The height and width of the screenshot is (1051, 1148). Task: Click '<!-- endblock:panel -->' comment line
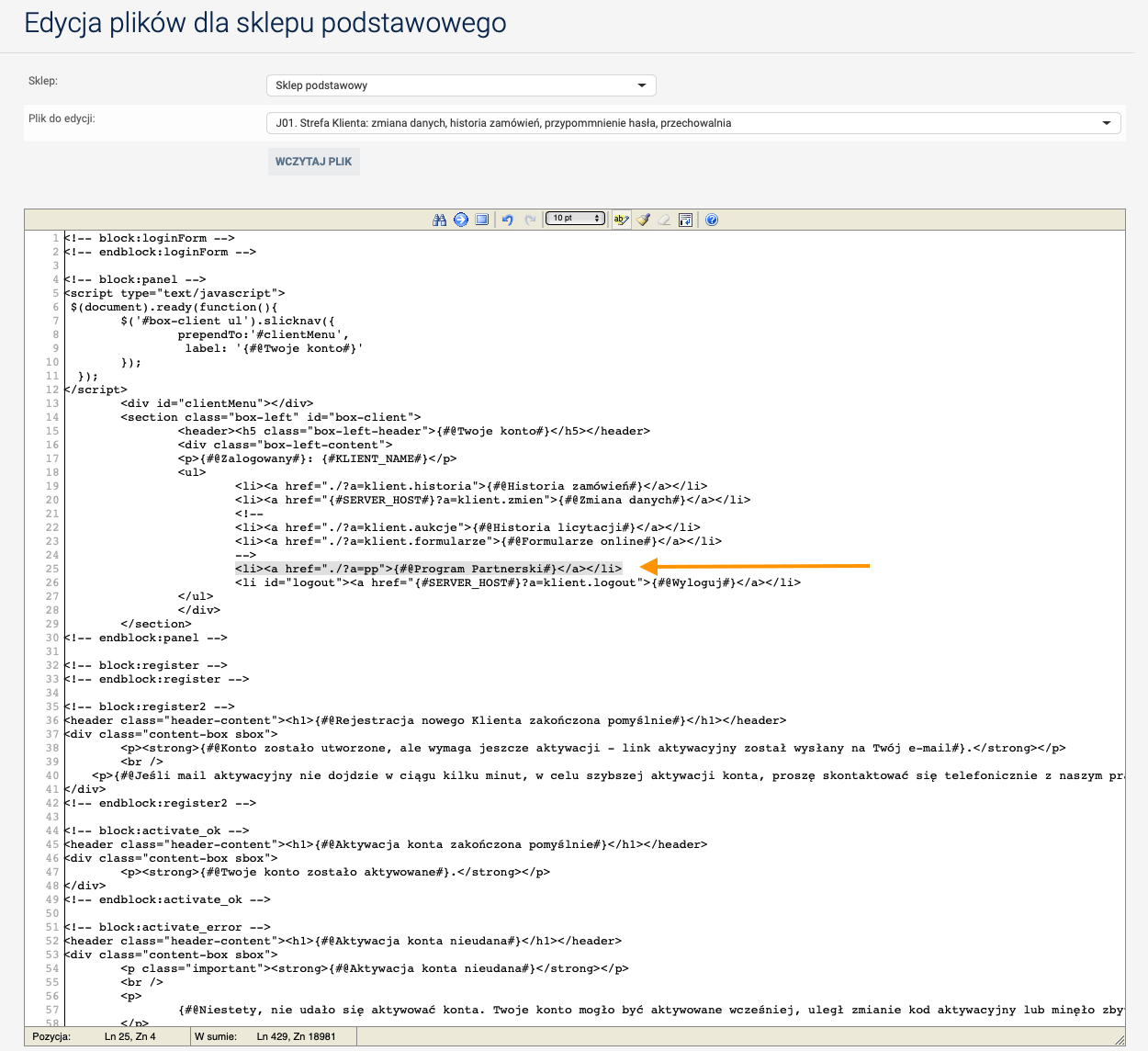146,638
